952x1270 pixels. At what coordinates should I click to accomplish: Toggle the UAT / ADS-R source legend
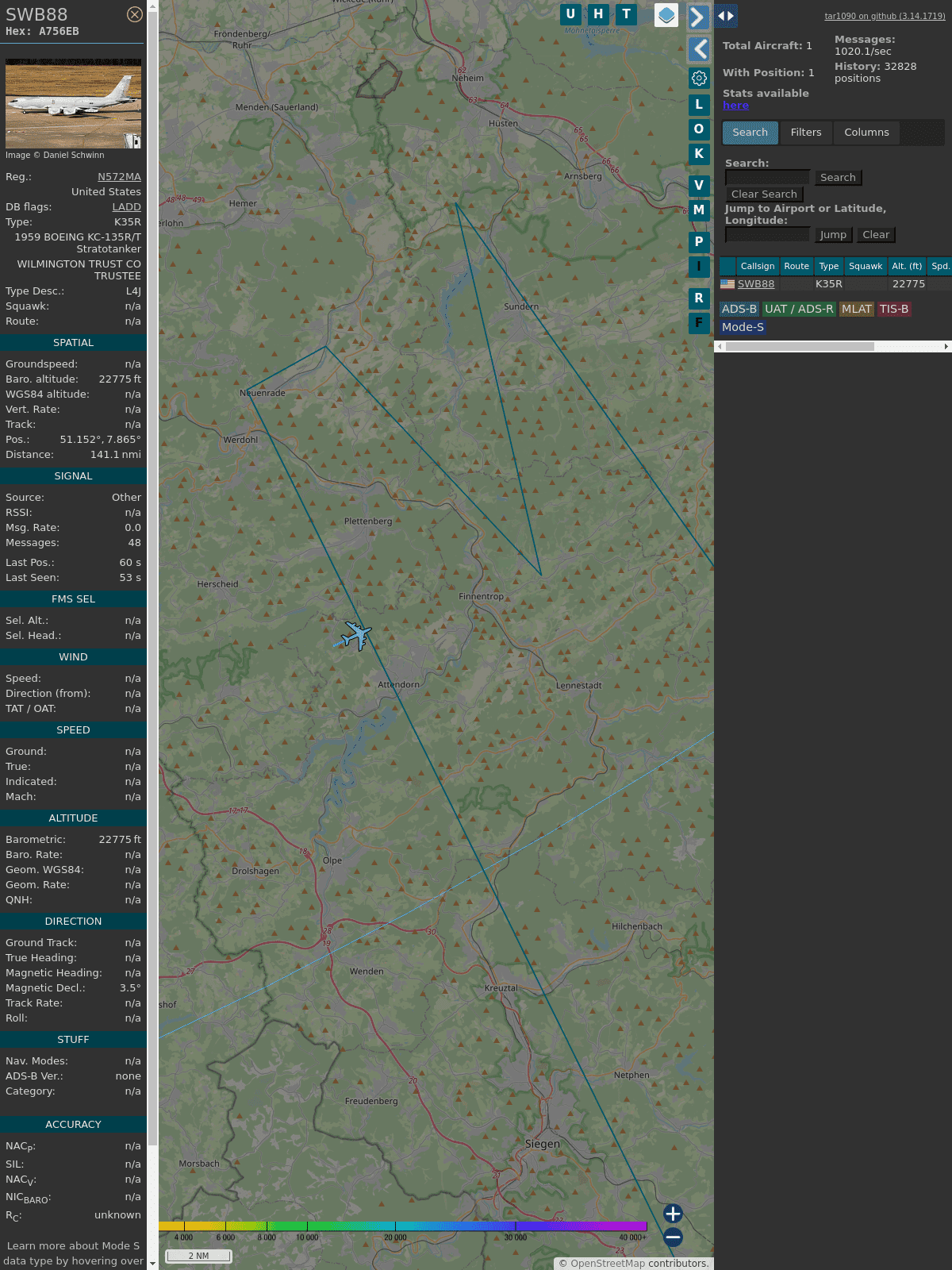pos(799,310)
